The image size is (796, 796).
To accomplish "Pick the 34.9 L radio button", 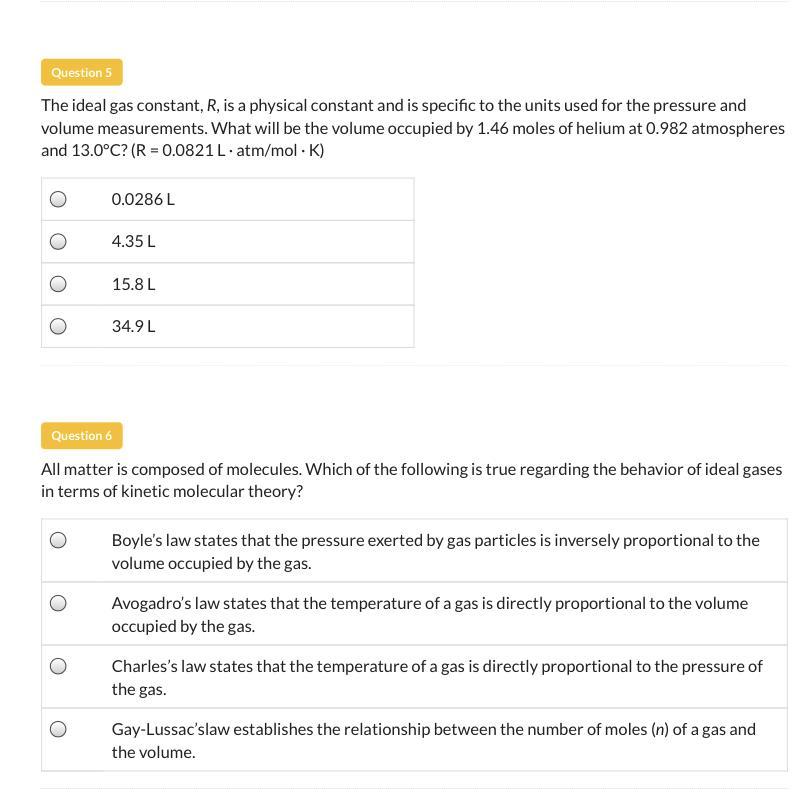I will click(x=58, y=326).
